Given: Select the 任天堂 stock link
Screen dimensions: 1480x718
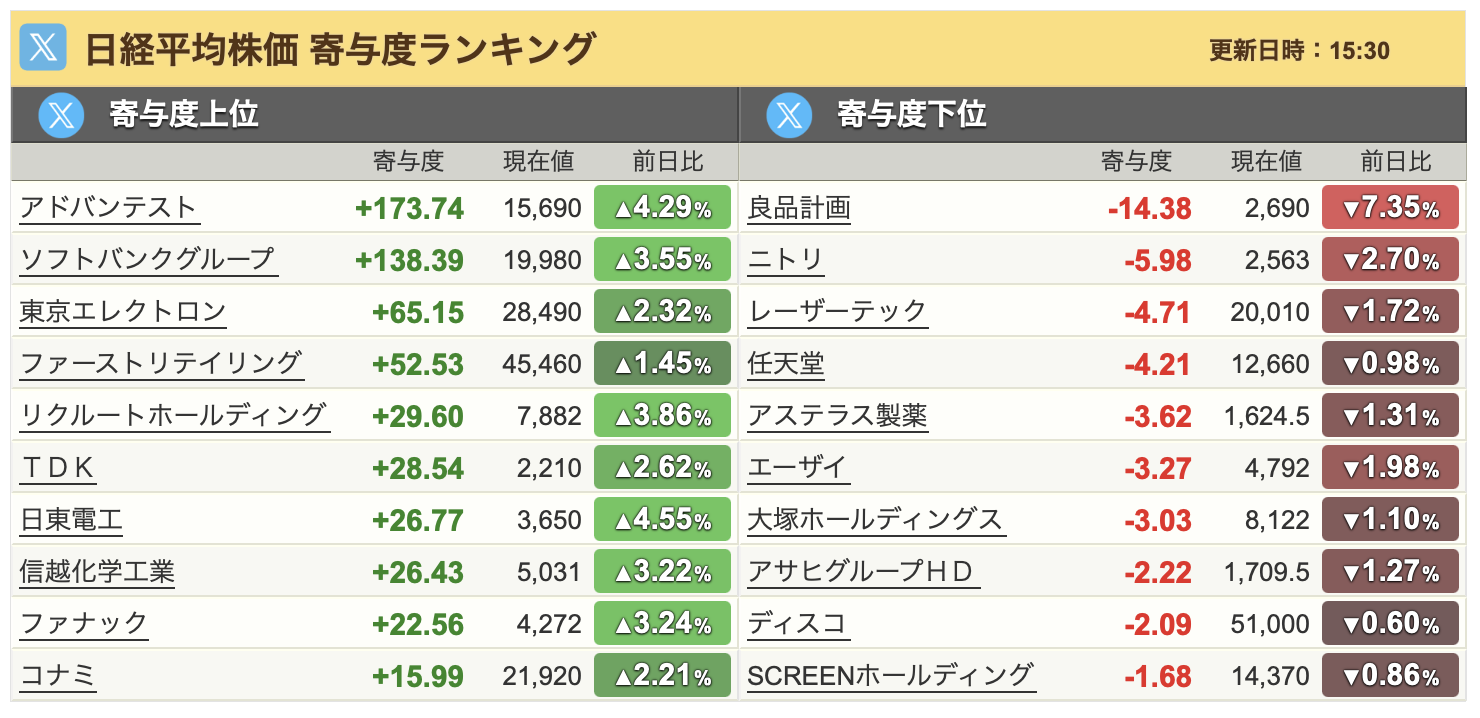Looking at the screenshot, I should coord(786,364).
